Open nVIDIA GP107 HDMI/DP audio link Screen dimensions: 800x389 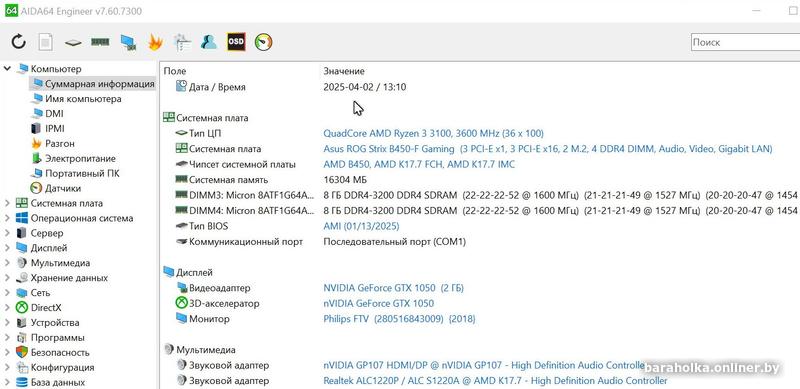(x=485, y=366)
